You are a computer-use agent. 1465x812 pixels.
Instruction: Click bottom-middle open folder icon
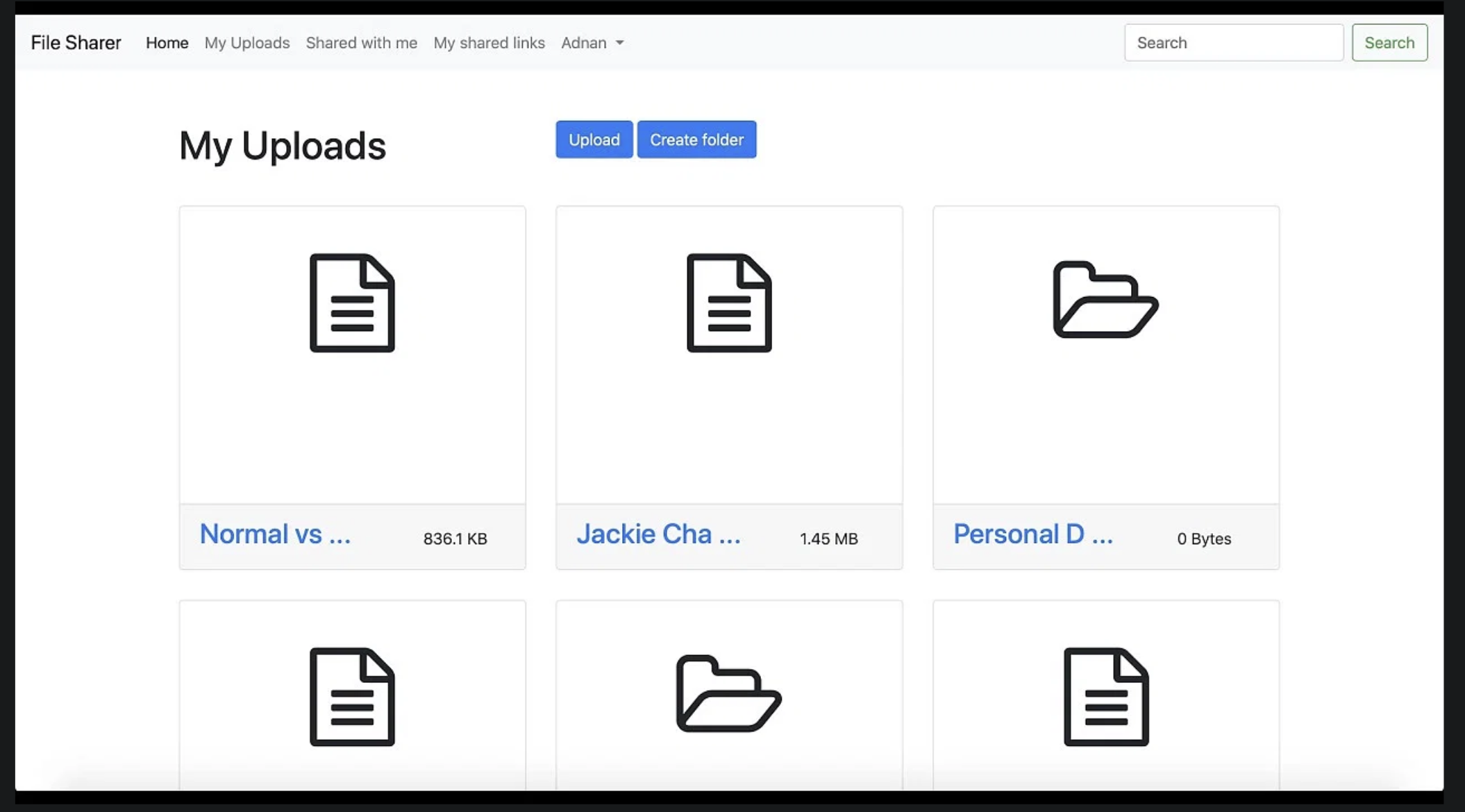pos(729,693)
